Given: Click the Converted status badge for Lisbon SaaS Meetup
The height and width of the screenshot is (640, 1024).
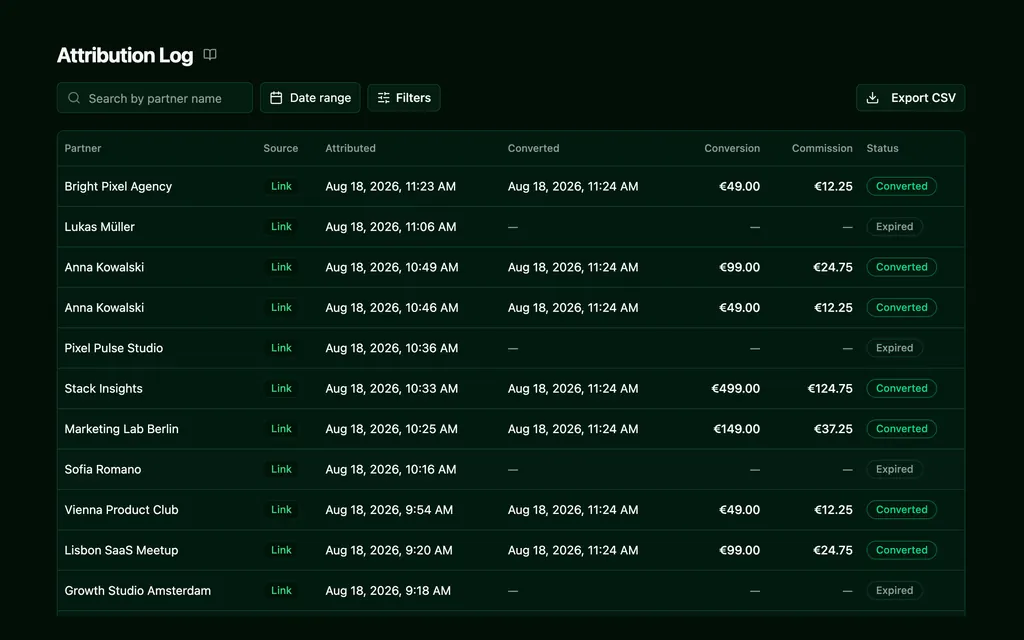Looking at the screenshot, I should tap(901, 551).
